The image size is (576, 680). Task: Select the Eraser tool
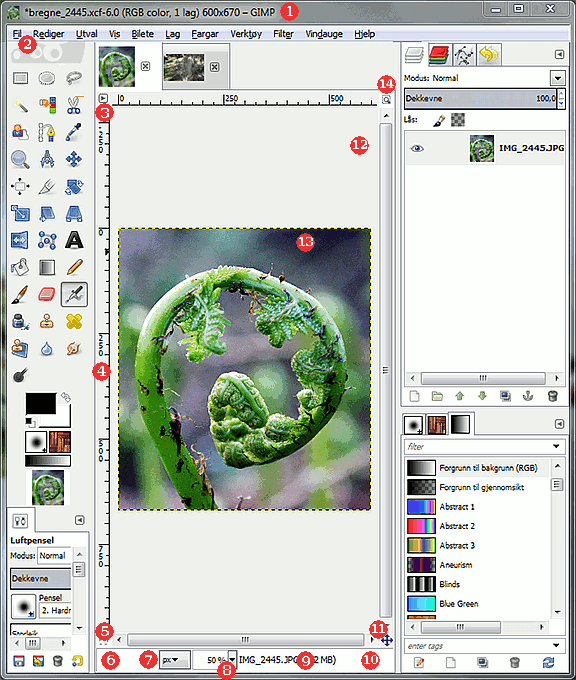click(x=47, y=294)
